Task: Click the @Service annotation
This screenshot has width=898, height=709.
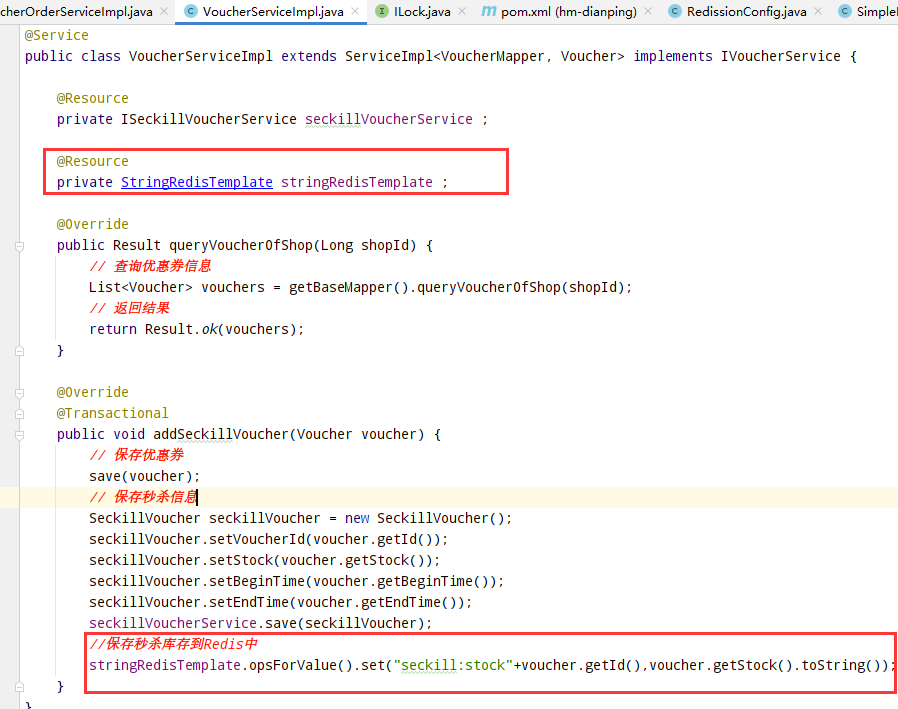Action: [x=57, y=36]
